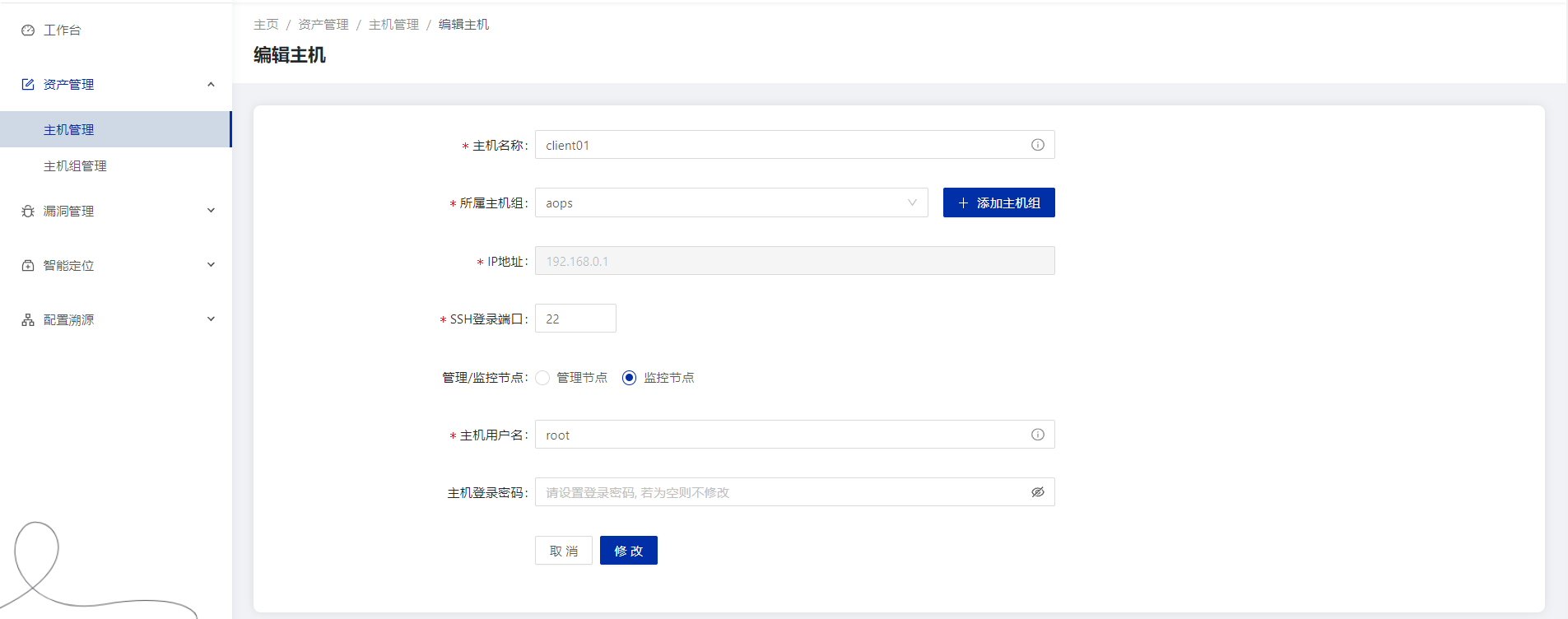Click info icon in 主机名称 field
This screenshot has width=1568, height=619.
pos(1037,145)
